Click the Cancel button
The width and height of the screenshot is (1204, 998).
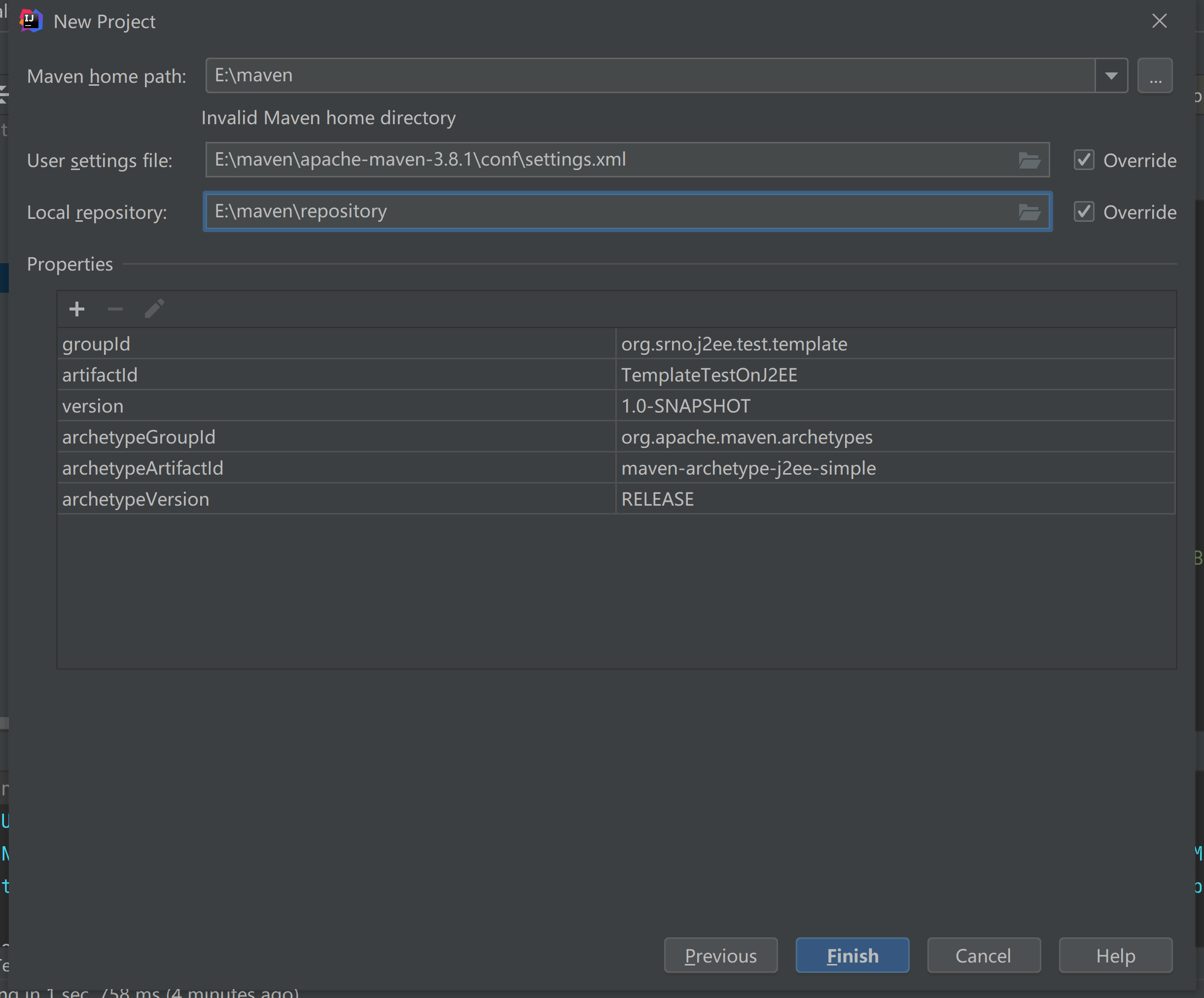tap(983, 956)
